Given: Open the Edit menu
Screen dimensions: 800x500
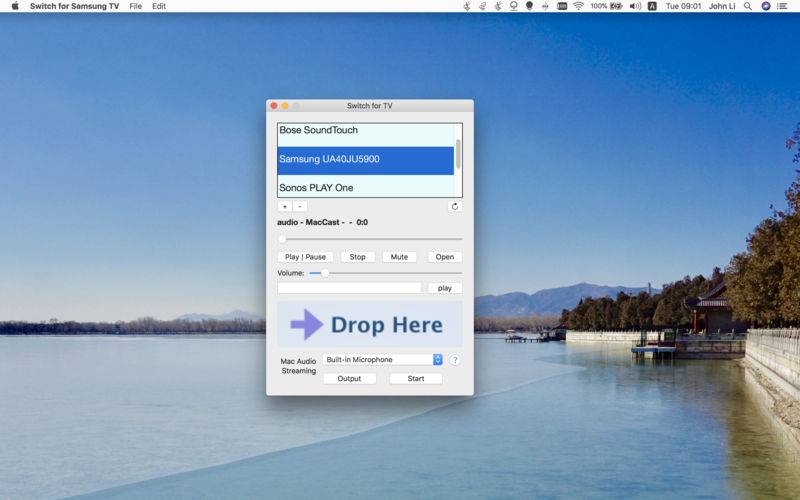Looking at the screenshot, I should pos(159,6).
